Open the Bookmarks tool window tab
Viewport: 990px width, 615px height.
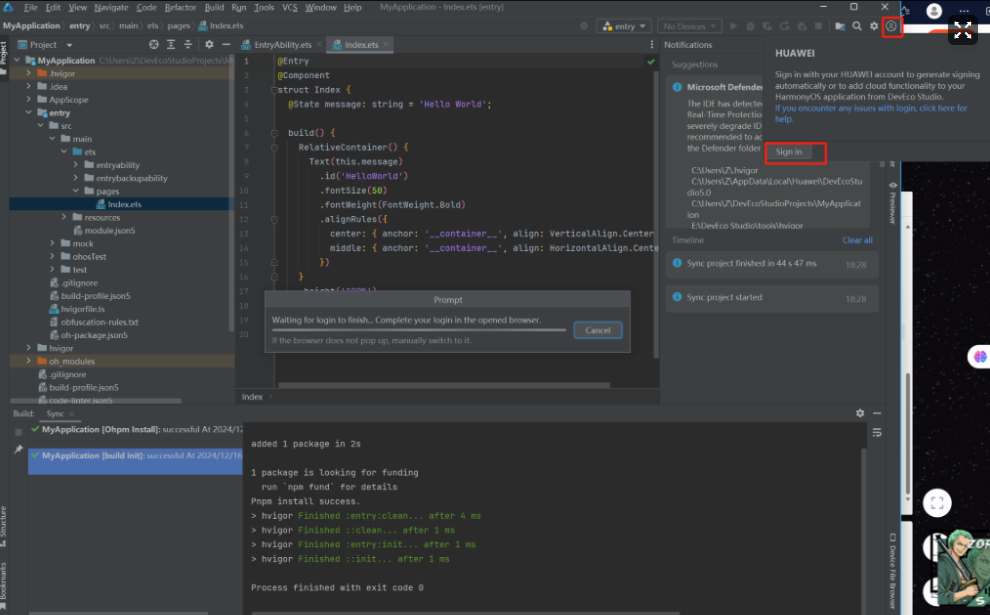(x=4, y=585)
